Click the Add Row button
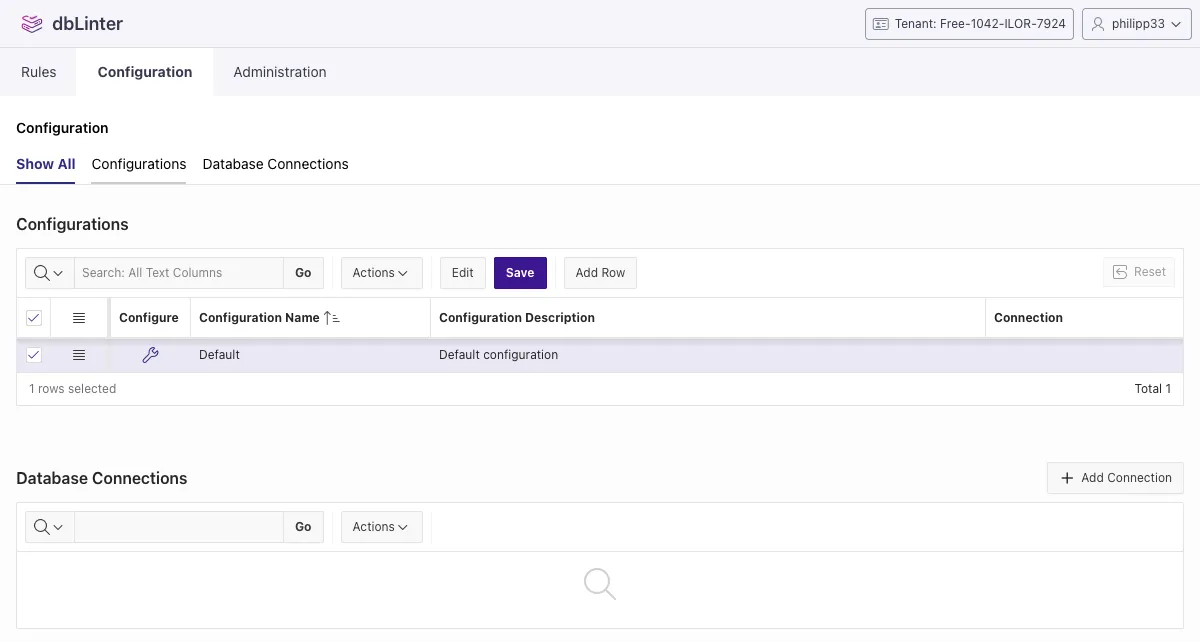1200x642 pixels. click(600, 273)
